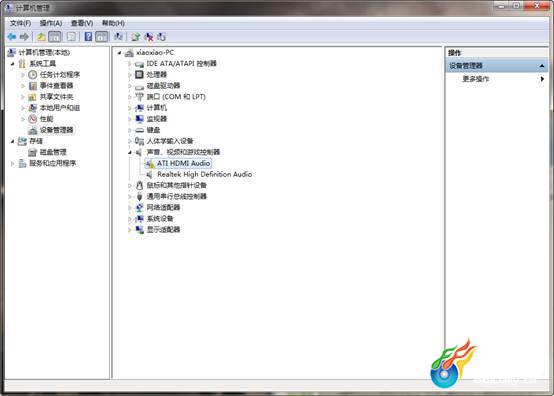Click the Up one level folder icon
Image resolution: width=554 pixels, height=396 pixels.
click(x=41, y=37)
